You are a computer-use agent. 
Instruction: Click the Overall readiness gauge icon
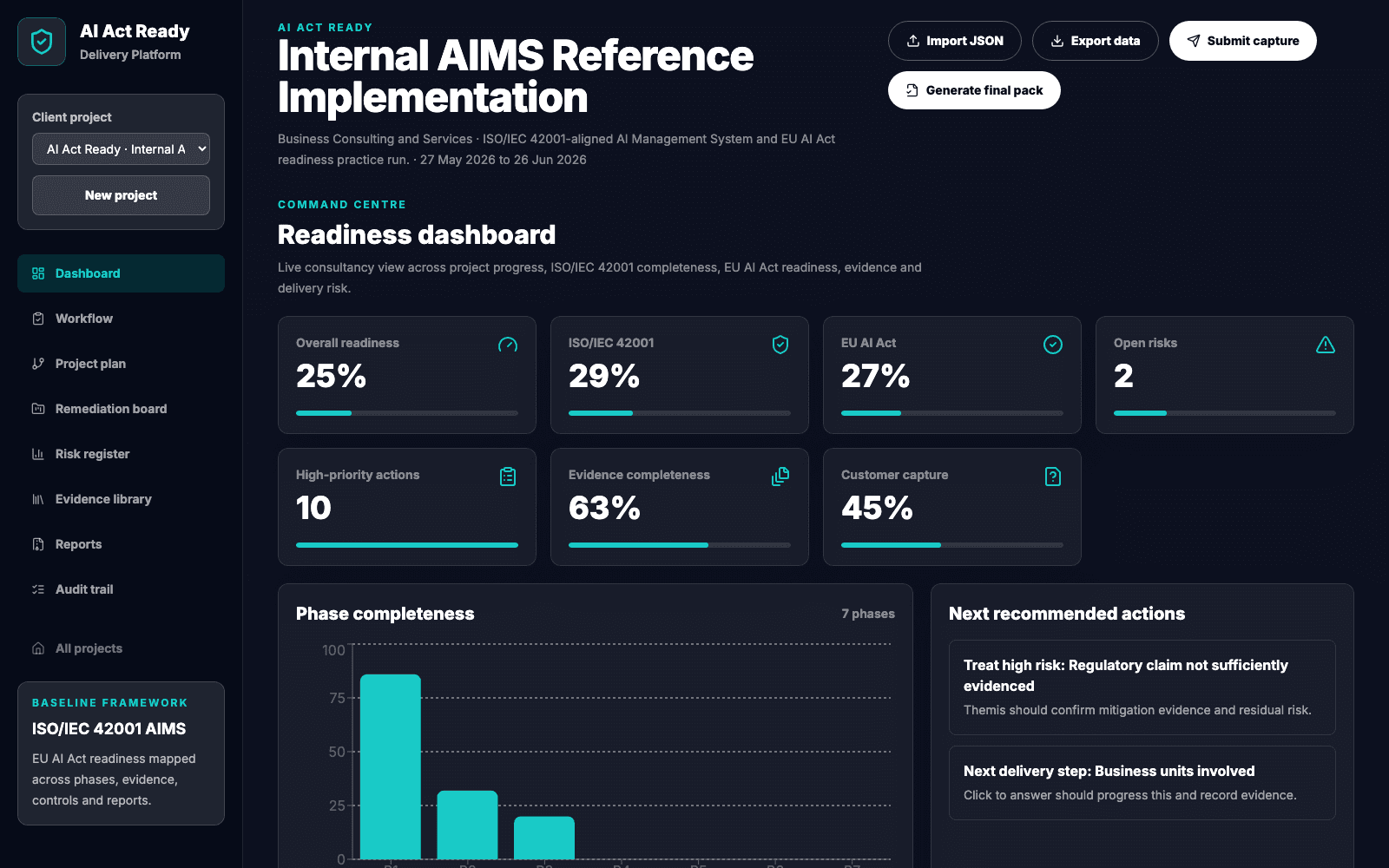click(x=508, y=345)
